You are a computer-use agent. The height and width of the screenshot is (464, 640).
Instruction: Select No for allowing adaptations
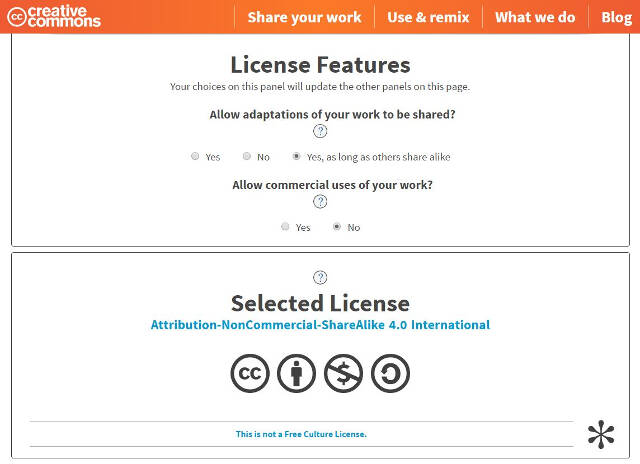coord(247,156)
